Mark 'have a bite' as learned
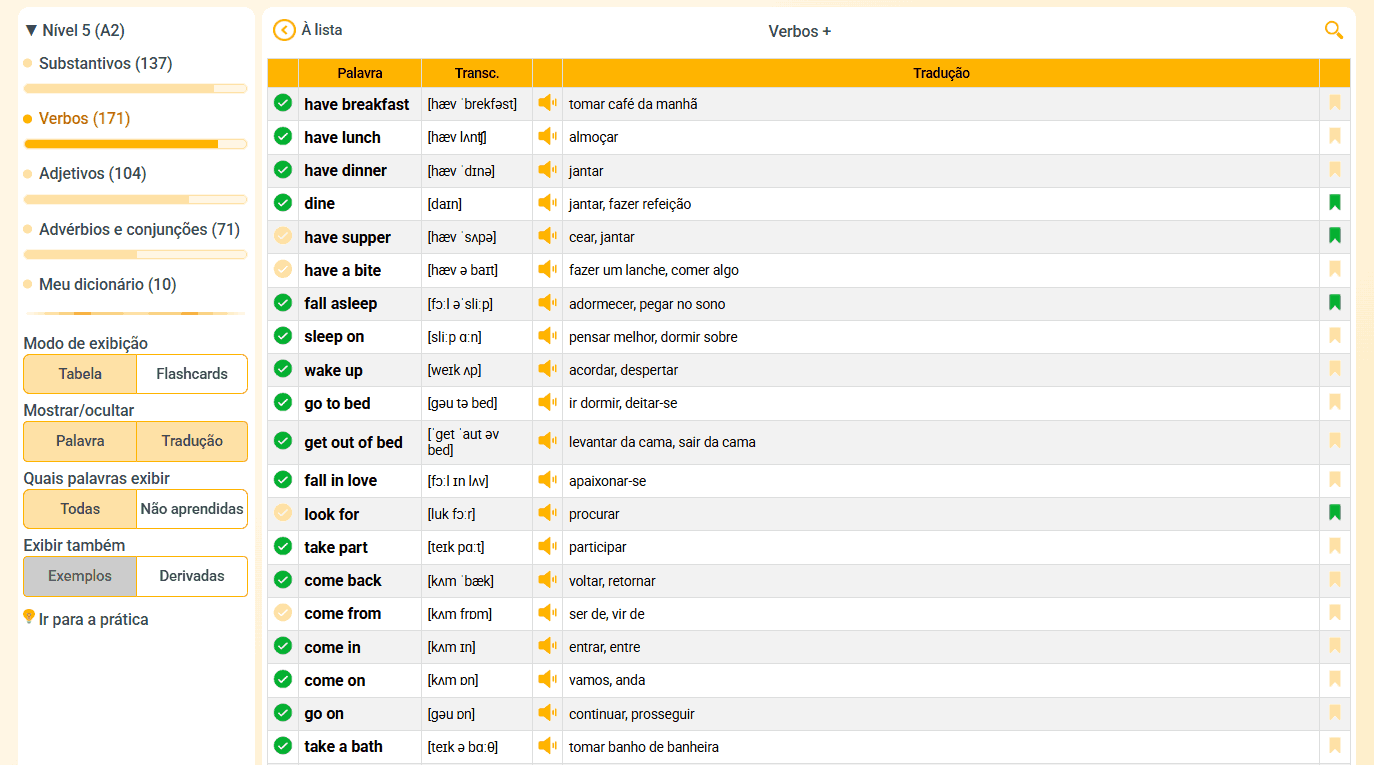The width and height of the screenshot is (1374, 765). 283,269
